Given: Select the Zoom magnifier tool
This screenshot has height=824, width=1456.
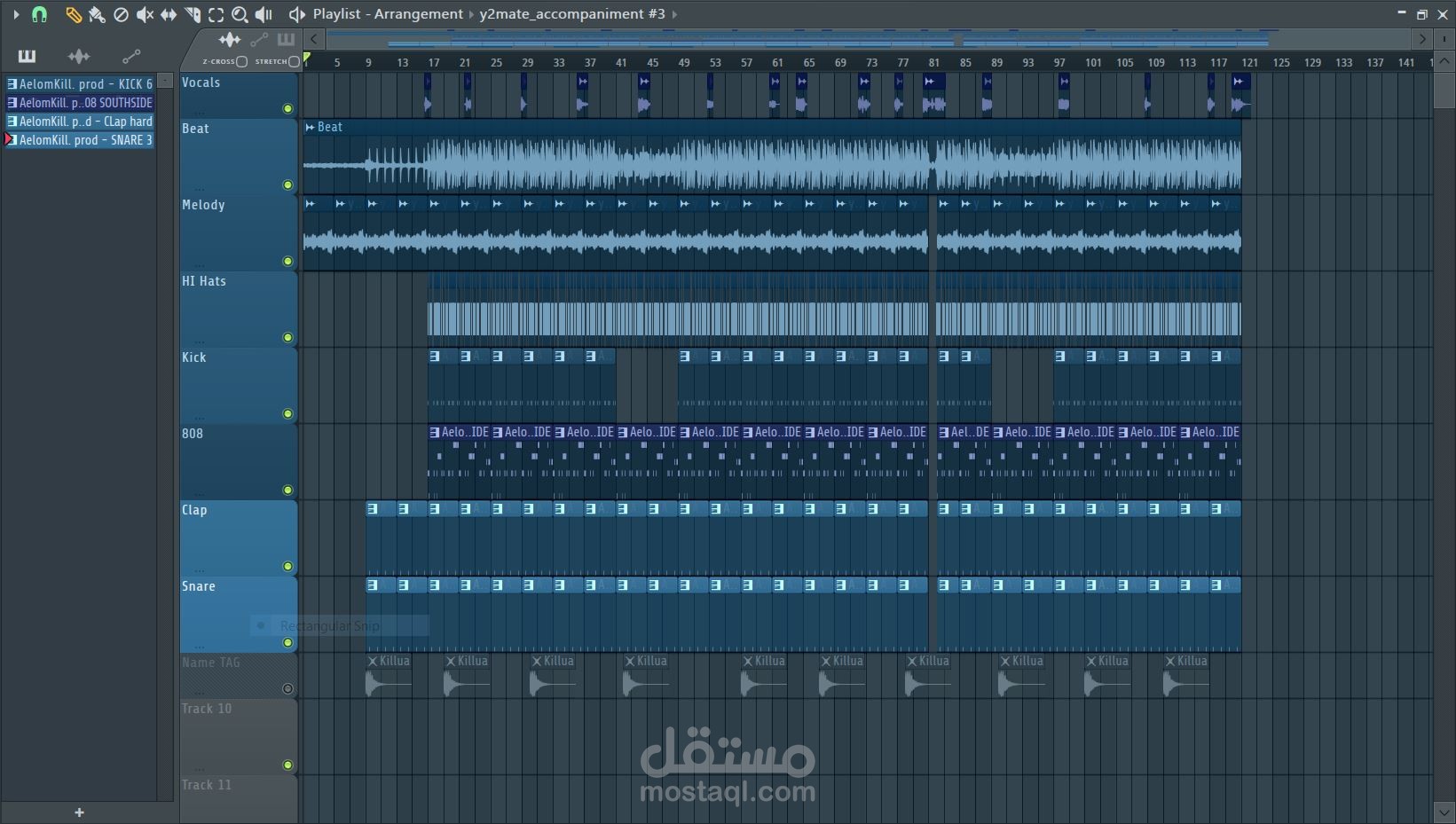Looking at the screenshot, I should pos(240,14).
